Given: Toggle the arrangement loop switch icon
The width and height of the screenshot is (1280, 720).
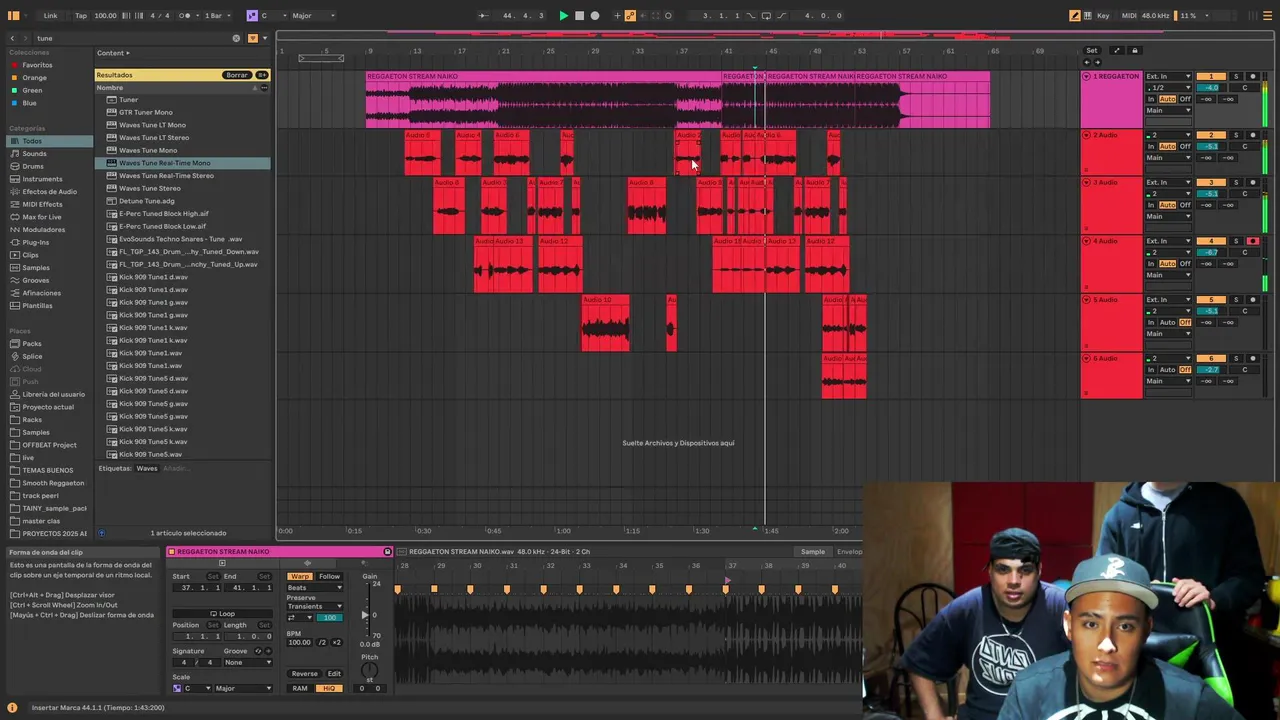Looking at the screenshot, I should [x=766, y=15].
